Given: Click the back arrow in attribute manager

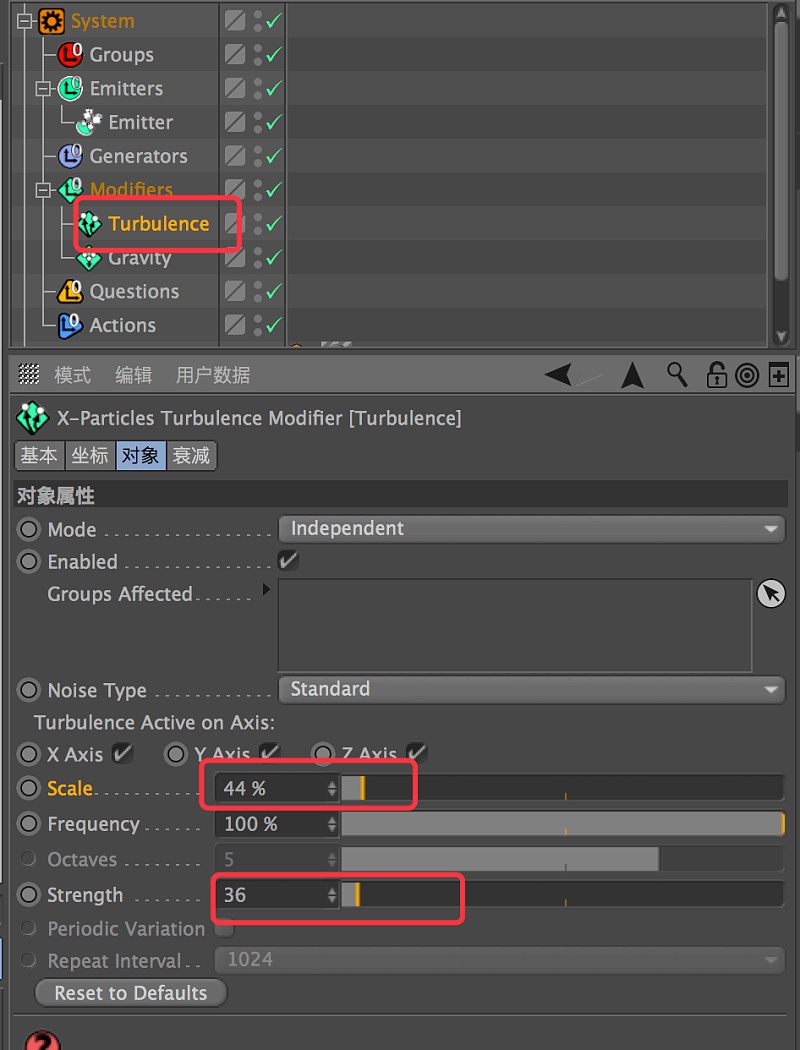Looking at the screenshot, I should tap(558, 374).
